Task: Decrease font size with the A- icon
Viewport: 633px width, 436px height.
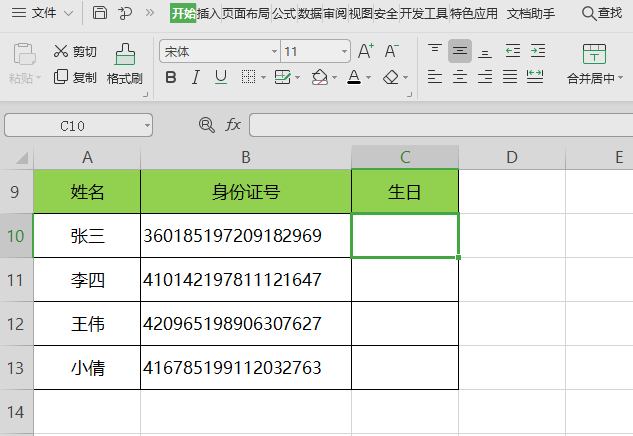Action: click(392, 51)
